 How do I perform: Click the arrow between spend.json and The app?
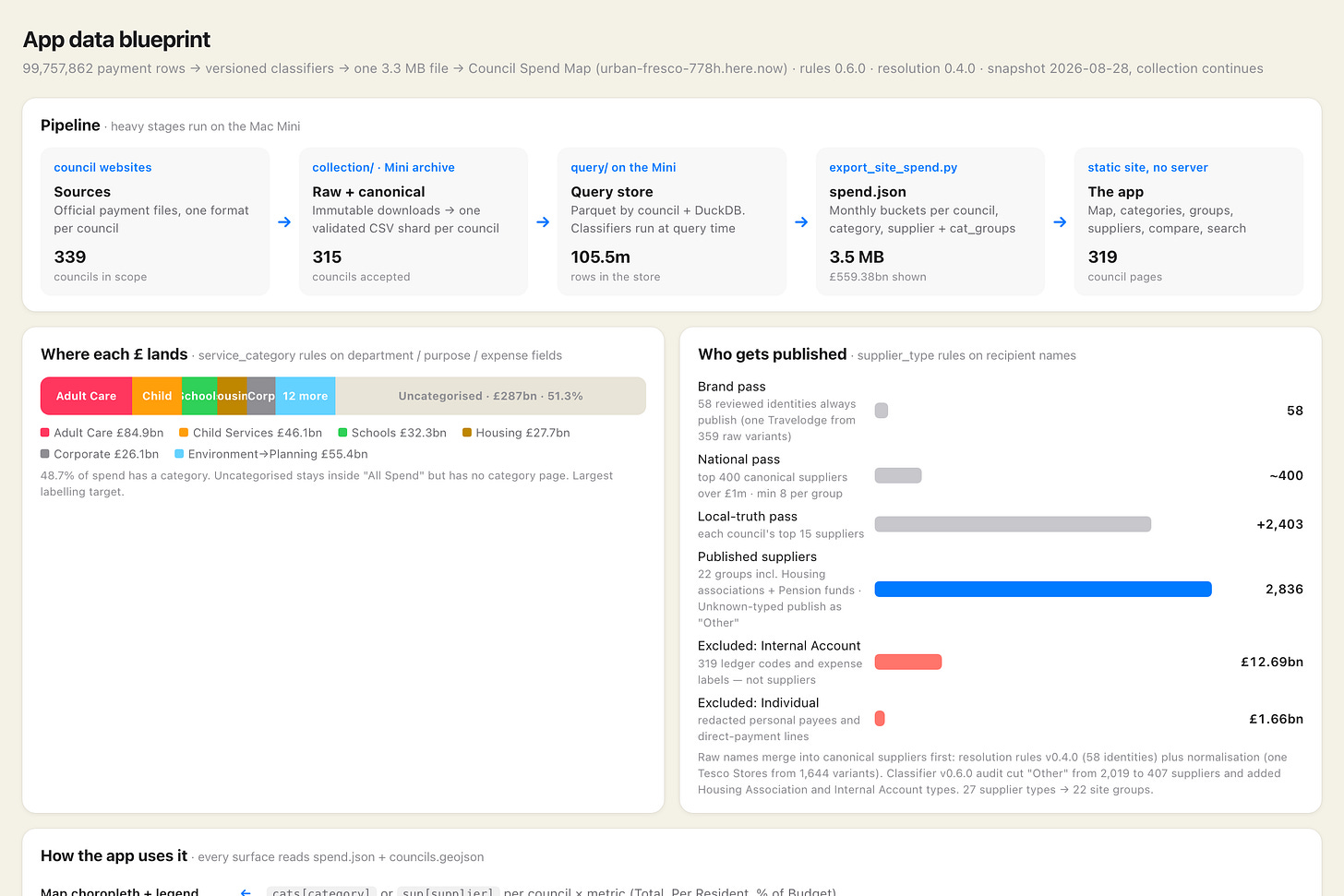point(1060,221)
